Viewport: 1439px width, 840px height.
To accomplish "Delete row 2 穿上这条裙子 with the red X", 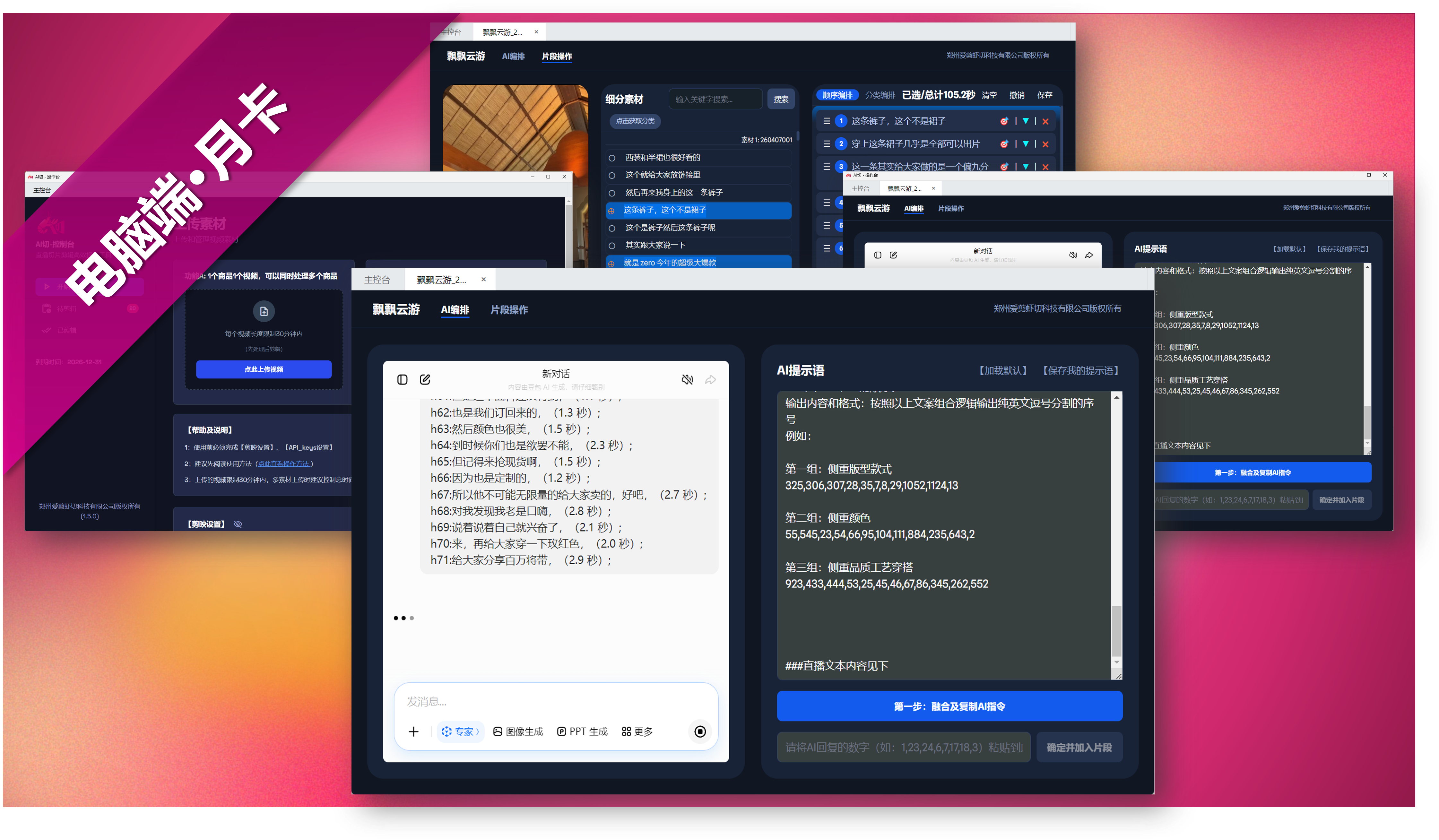I will (x=1045, y=144).
